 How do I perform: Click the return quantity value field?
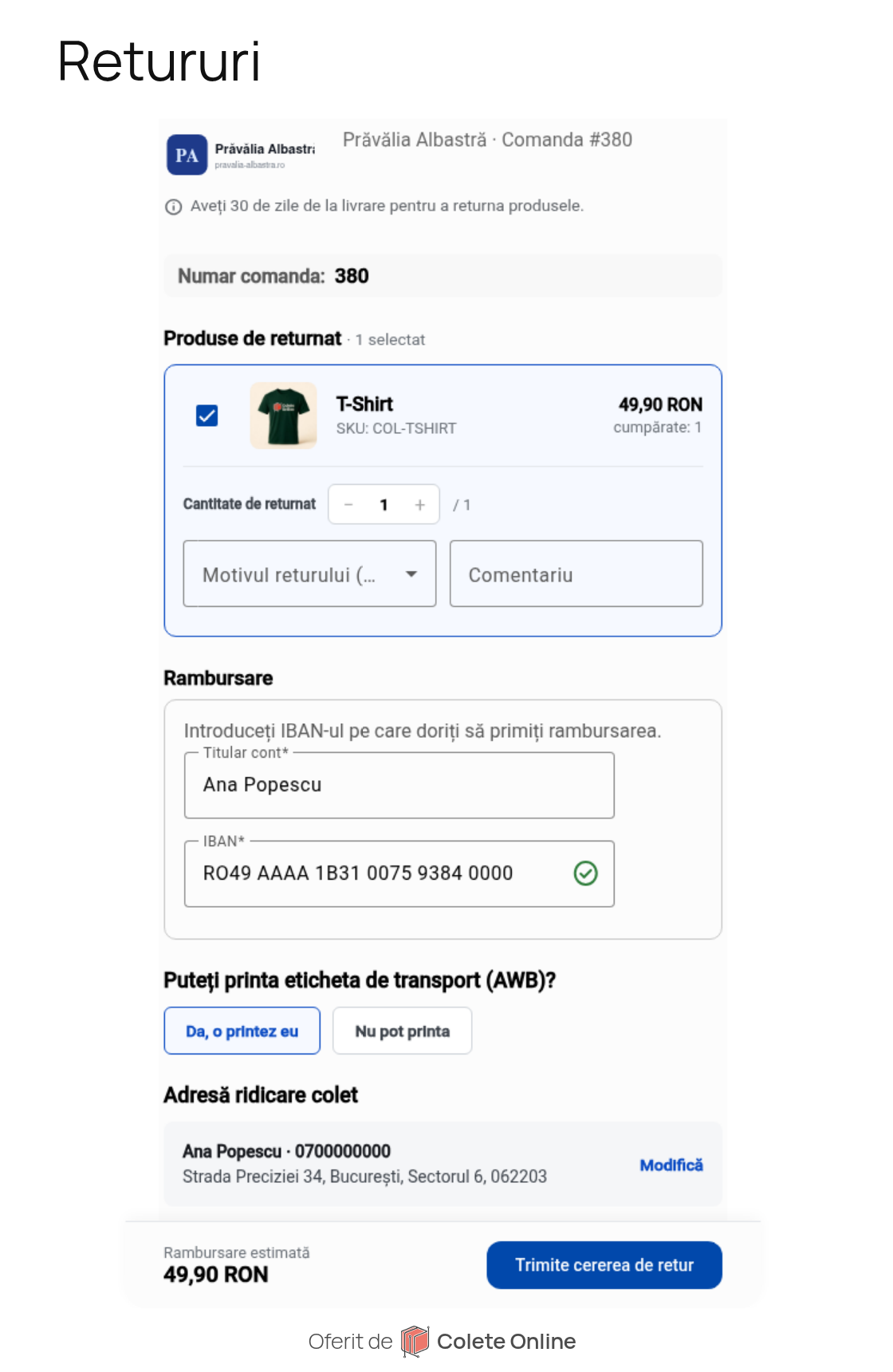tap(384, 505)
